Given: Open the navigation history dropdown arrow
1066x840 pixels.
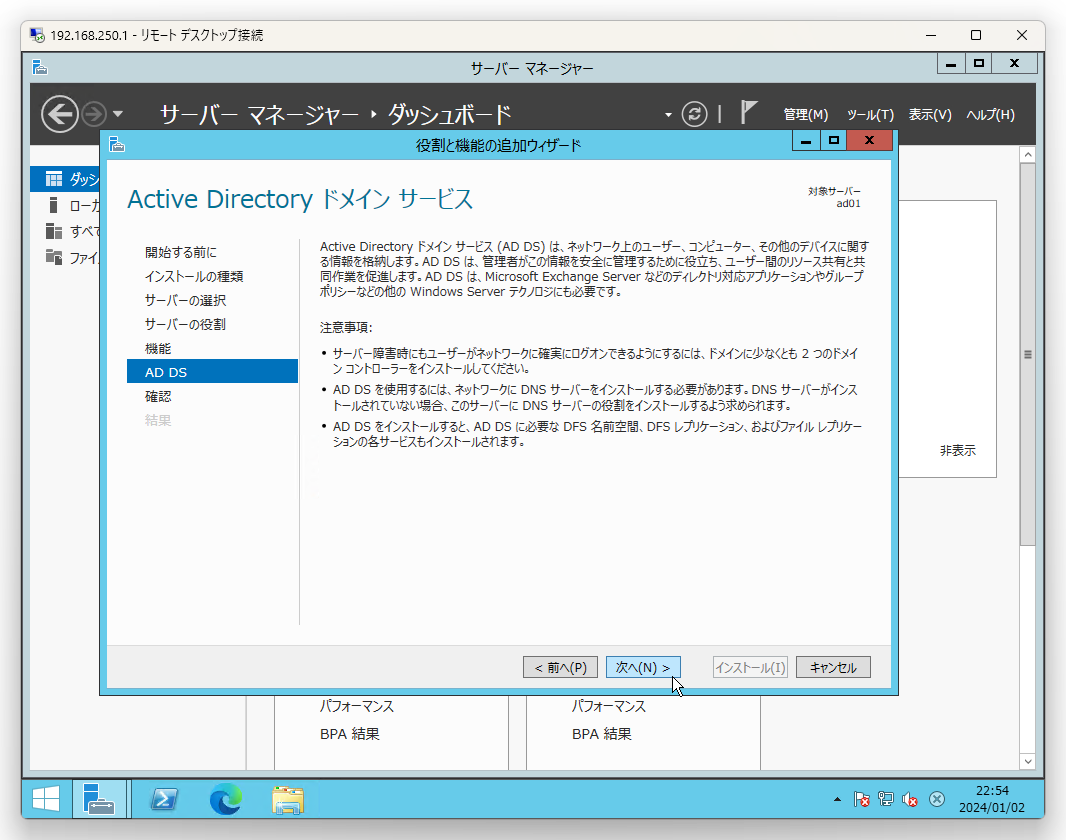Looking at the screenshot, I should [118, 114].
